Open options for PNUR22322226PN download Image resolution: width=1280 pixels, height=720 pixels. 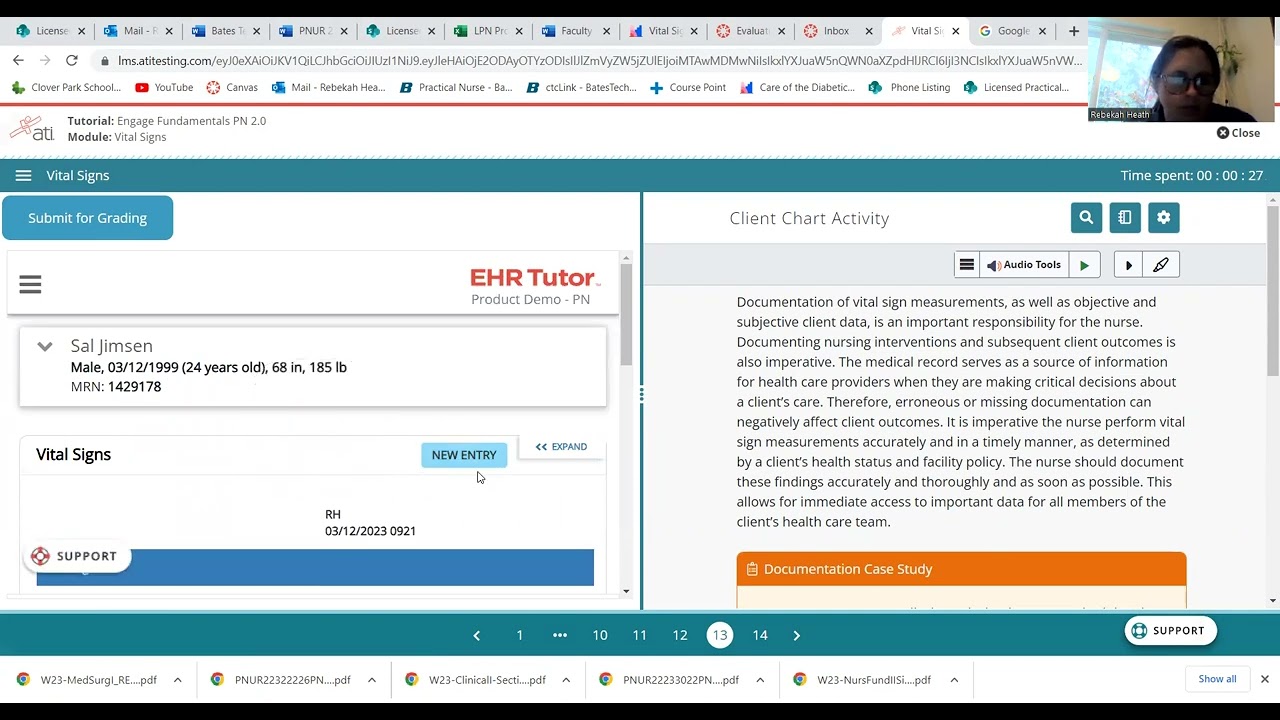[371, 680]
